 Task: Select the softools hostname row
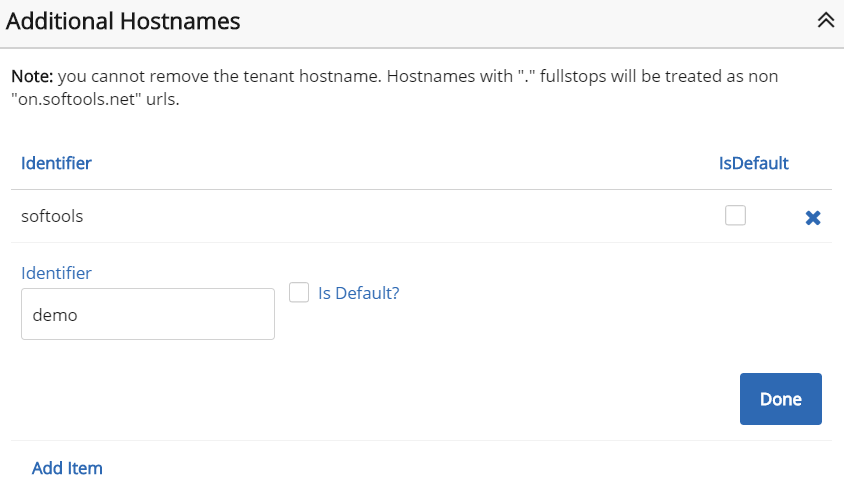coord(421,216)
